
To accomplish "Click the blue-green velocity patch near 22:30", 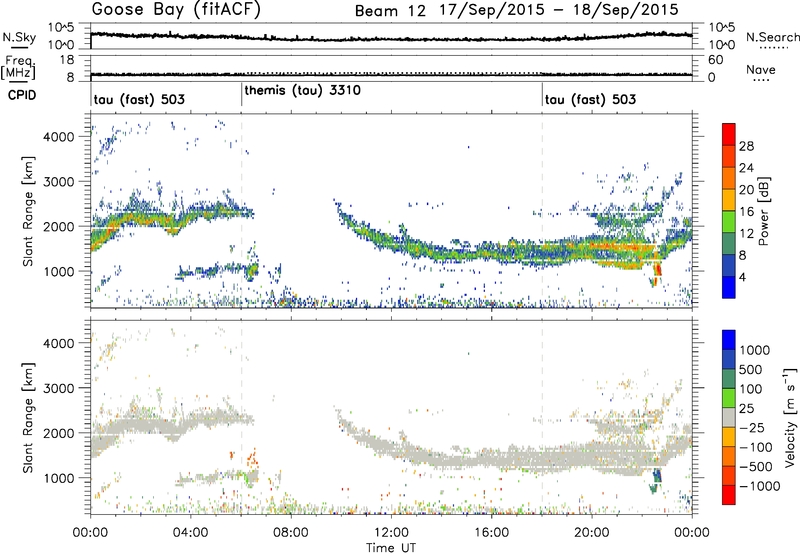I will pos(657,480).
